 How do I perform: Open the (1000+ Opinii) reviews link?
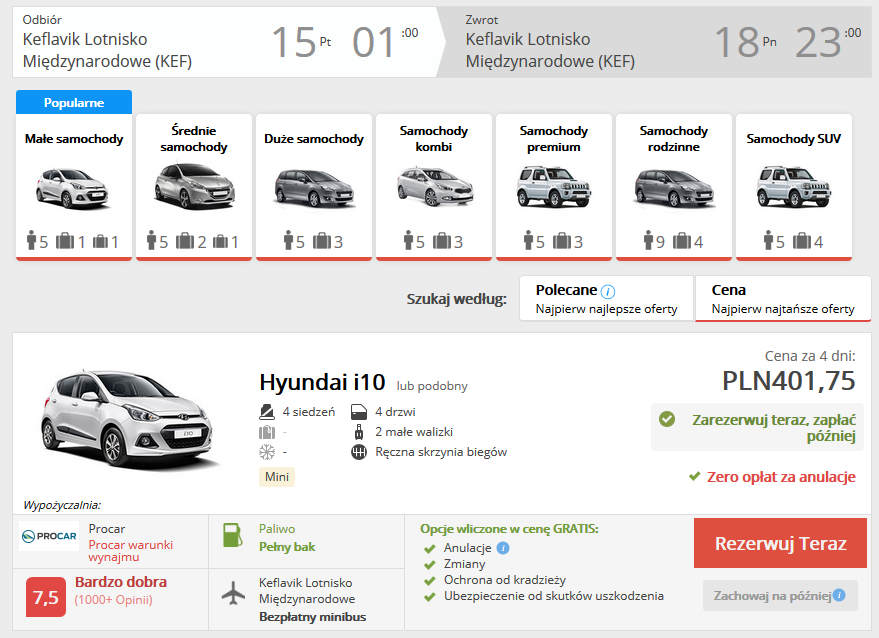click(113, 600)
